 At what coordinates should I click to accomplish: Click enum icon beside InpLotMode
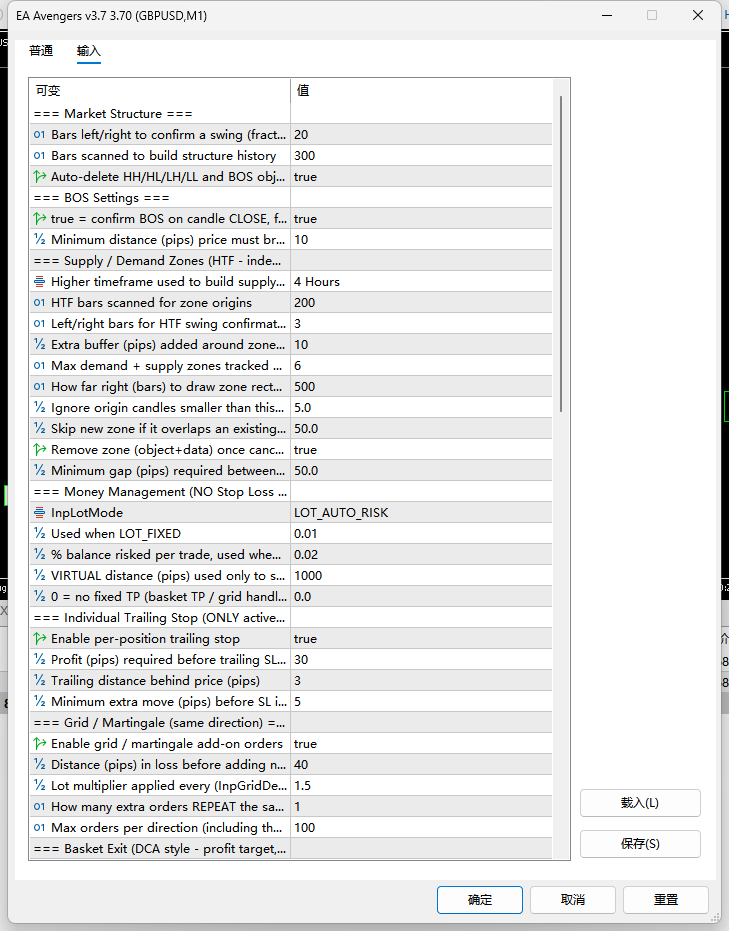[39, 512]
